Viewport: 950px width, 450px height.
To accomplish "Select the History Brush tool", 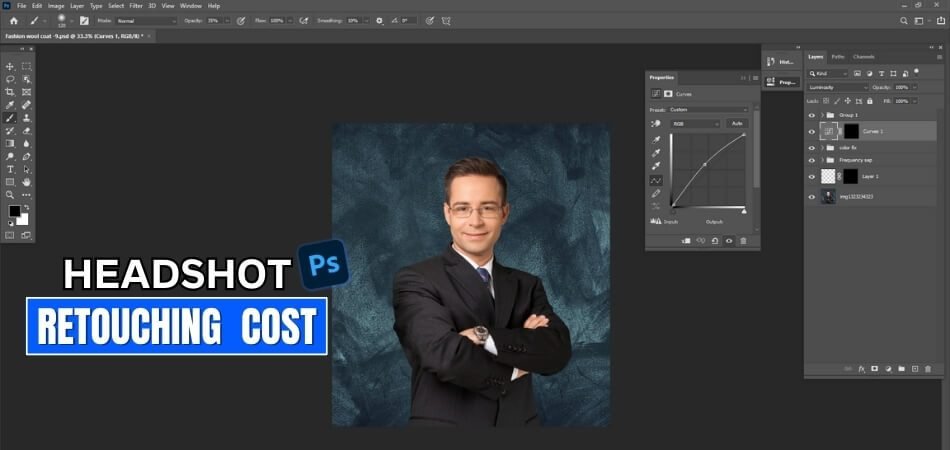I will pyautogui.click(x=10, y=131).
